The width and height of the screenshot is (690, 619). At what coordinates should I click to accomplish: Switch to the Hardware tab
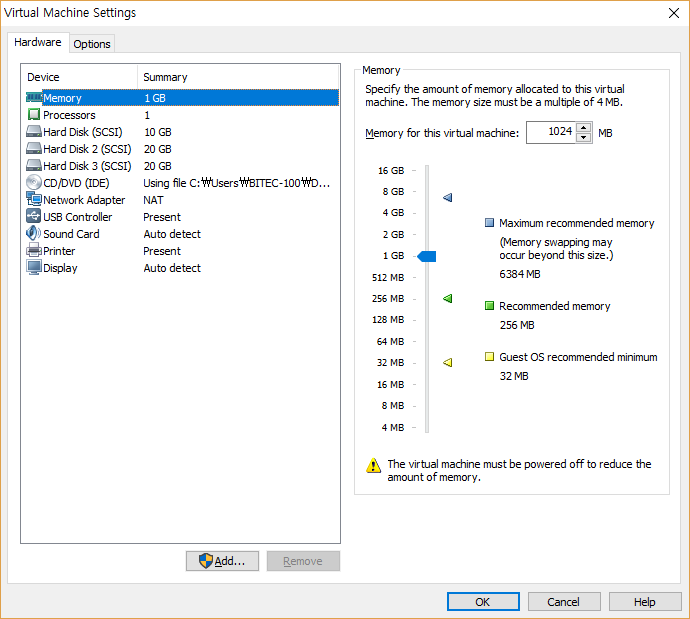[38, 42]
